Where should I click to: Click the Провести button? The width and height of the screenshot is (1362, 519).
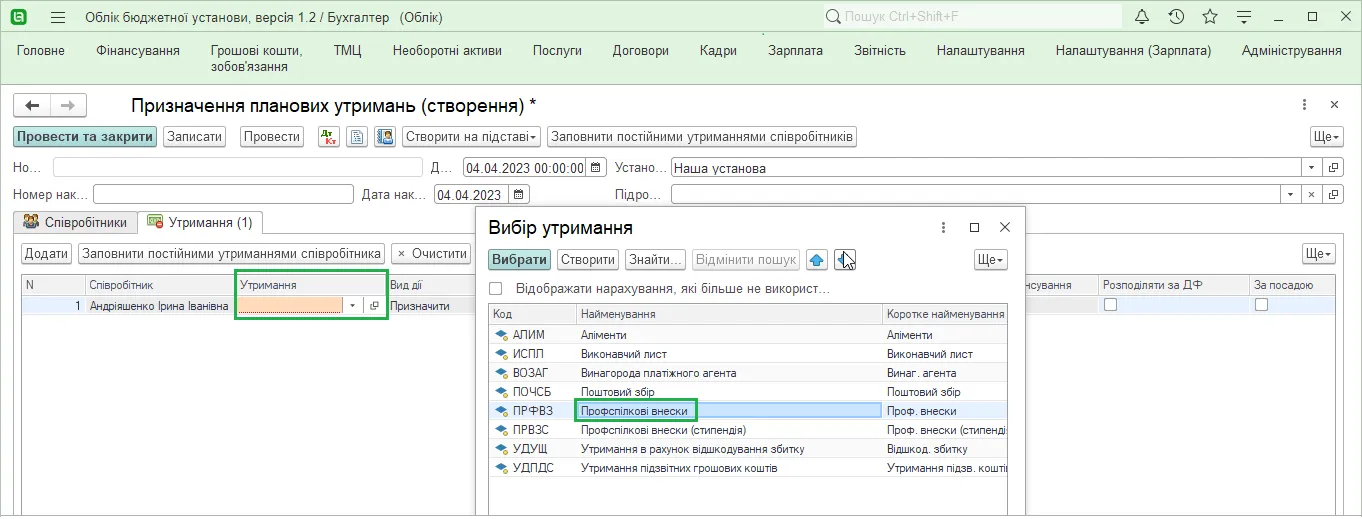[272, 137]
